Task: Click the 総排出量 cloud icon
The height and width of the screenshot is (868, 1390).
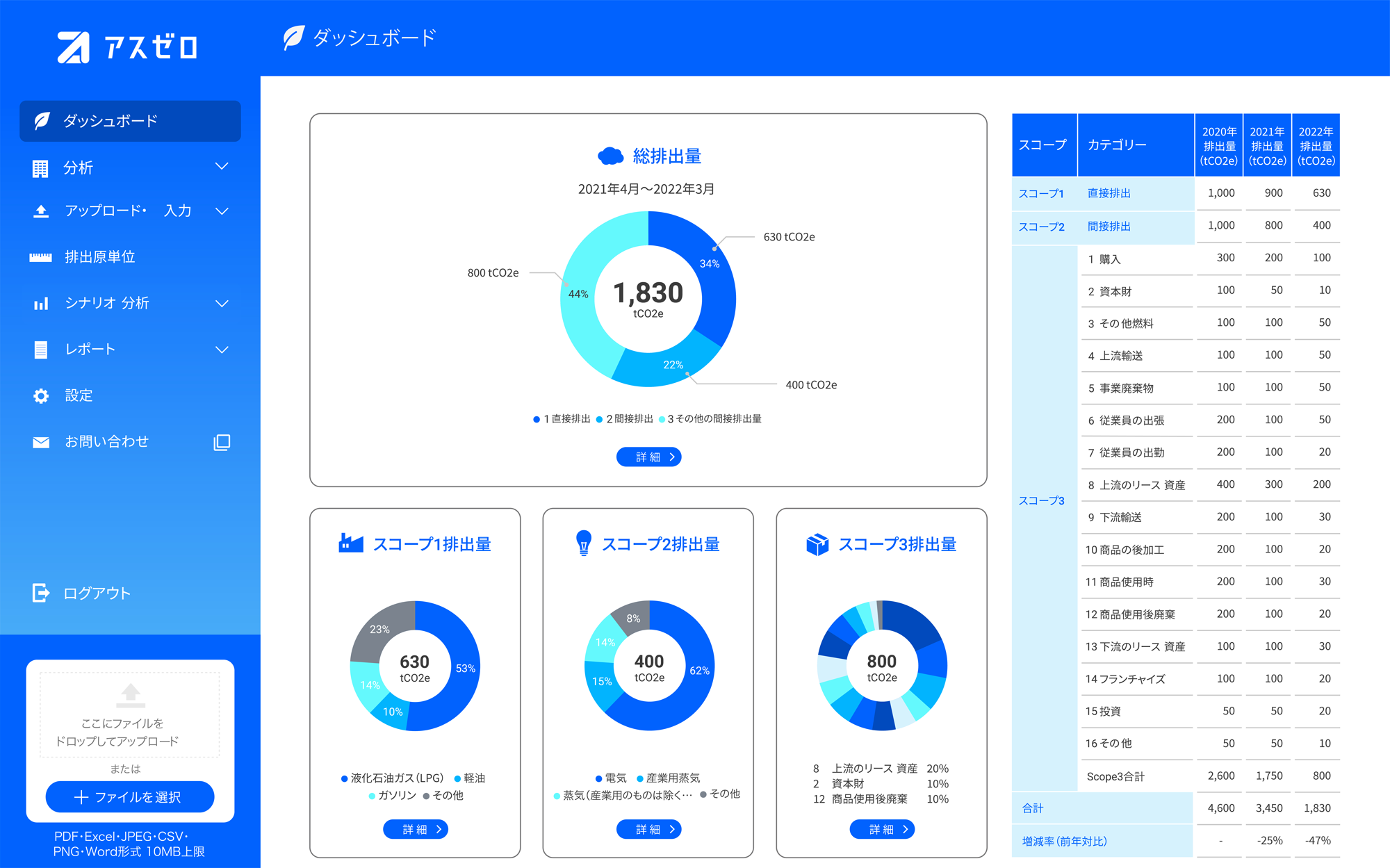Action: click(611, 156)
